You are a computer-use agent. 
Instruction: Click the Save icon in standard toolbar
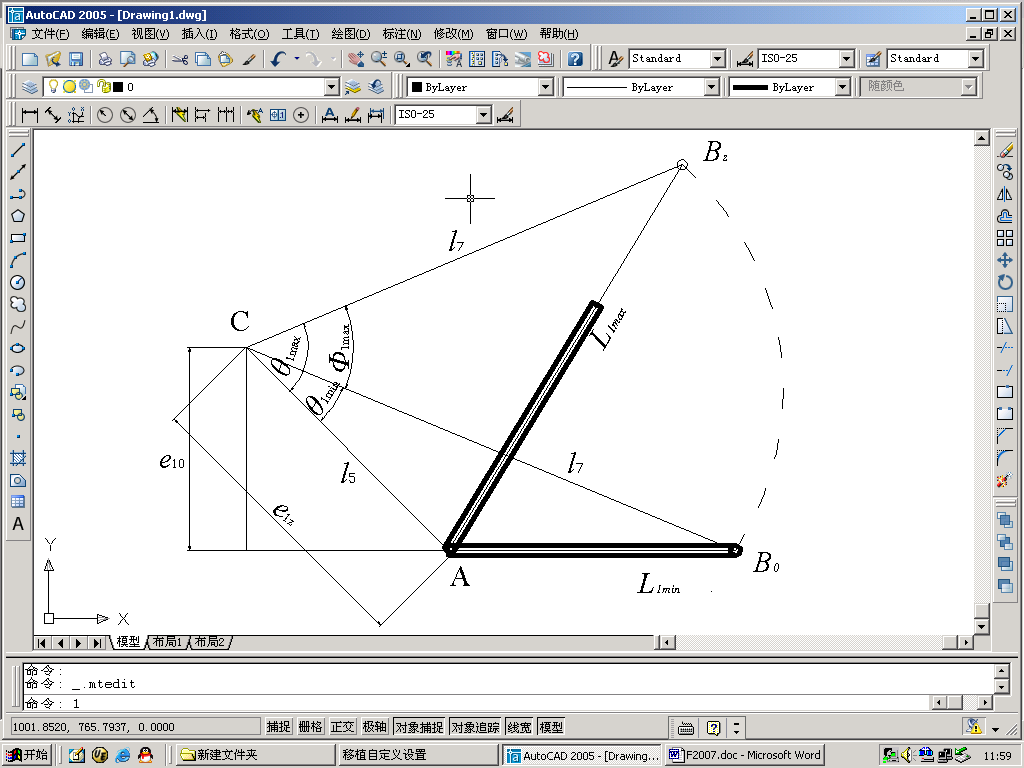[x=76, y=59]
